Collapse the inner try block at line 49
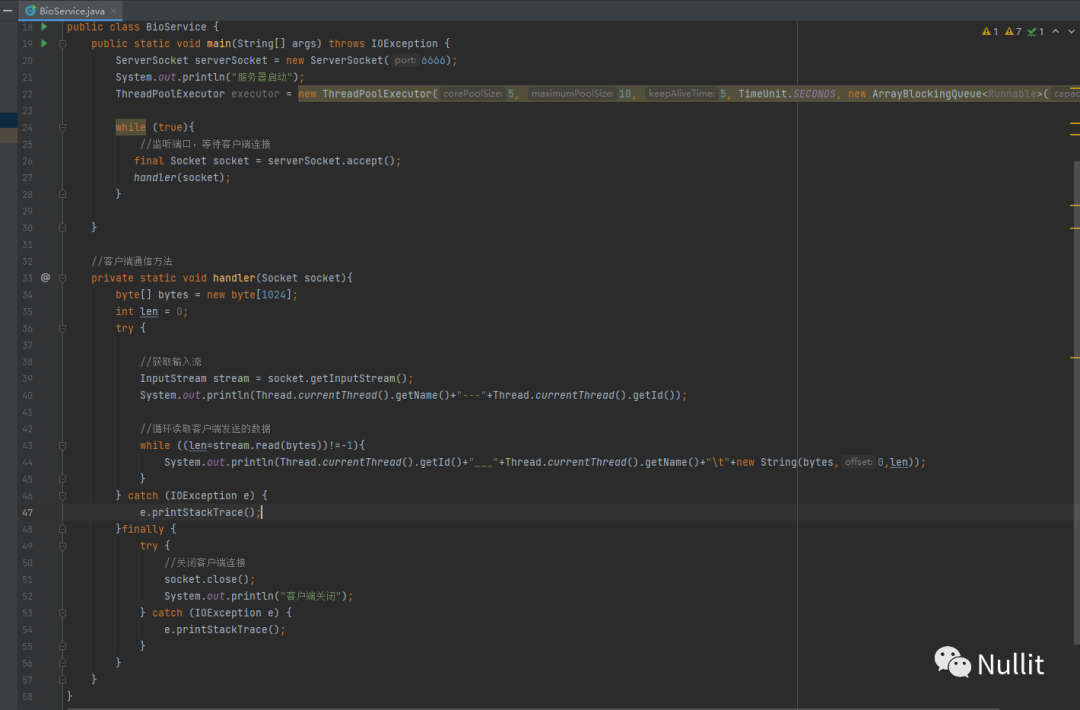The height and width of the screenshot is (710, 1080). [63, 546]
